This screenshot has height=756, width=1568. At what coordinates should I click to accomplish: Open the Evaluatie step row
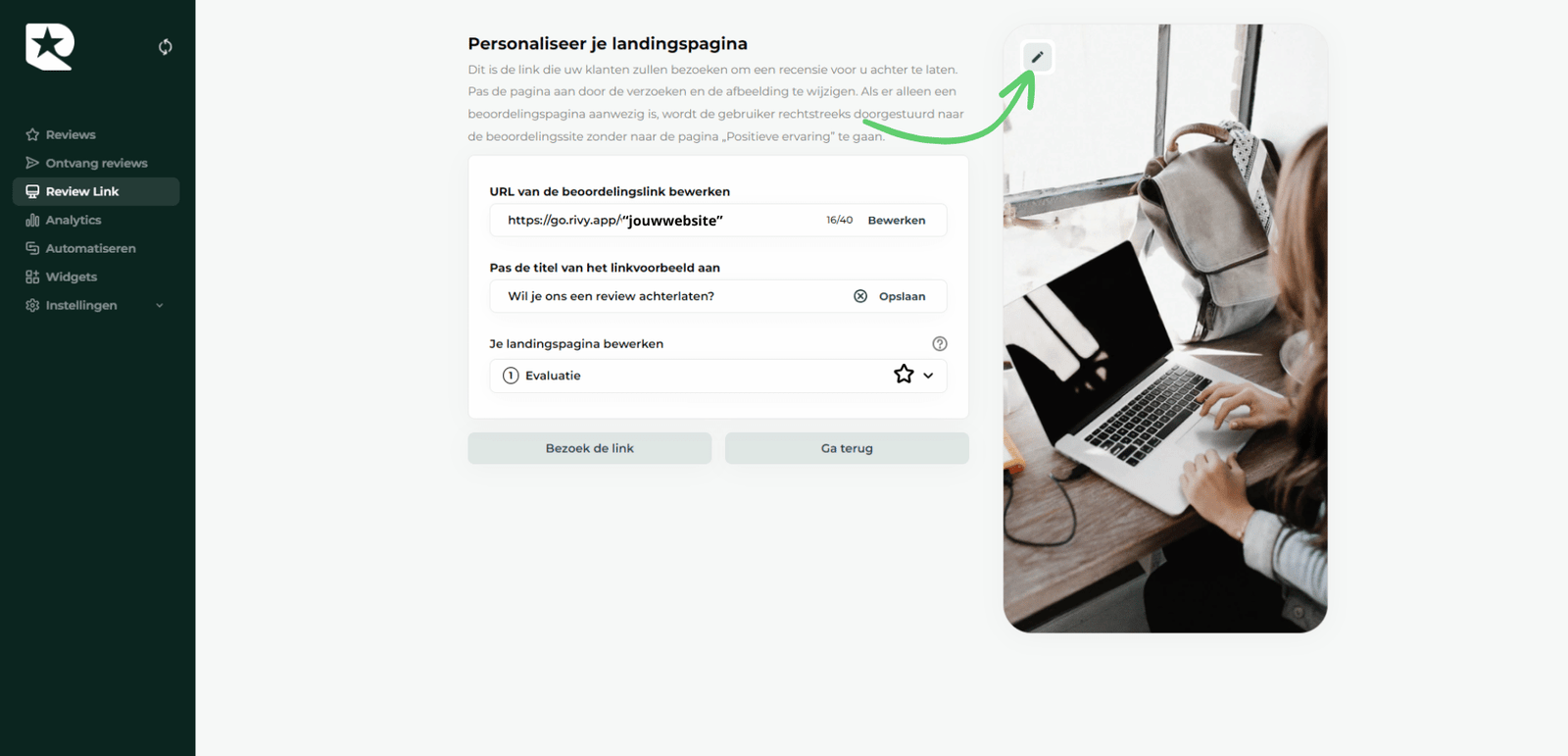[x=718, y=376]
